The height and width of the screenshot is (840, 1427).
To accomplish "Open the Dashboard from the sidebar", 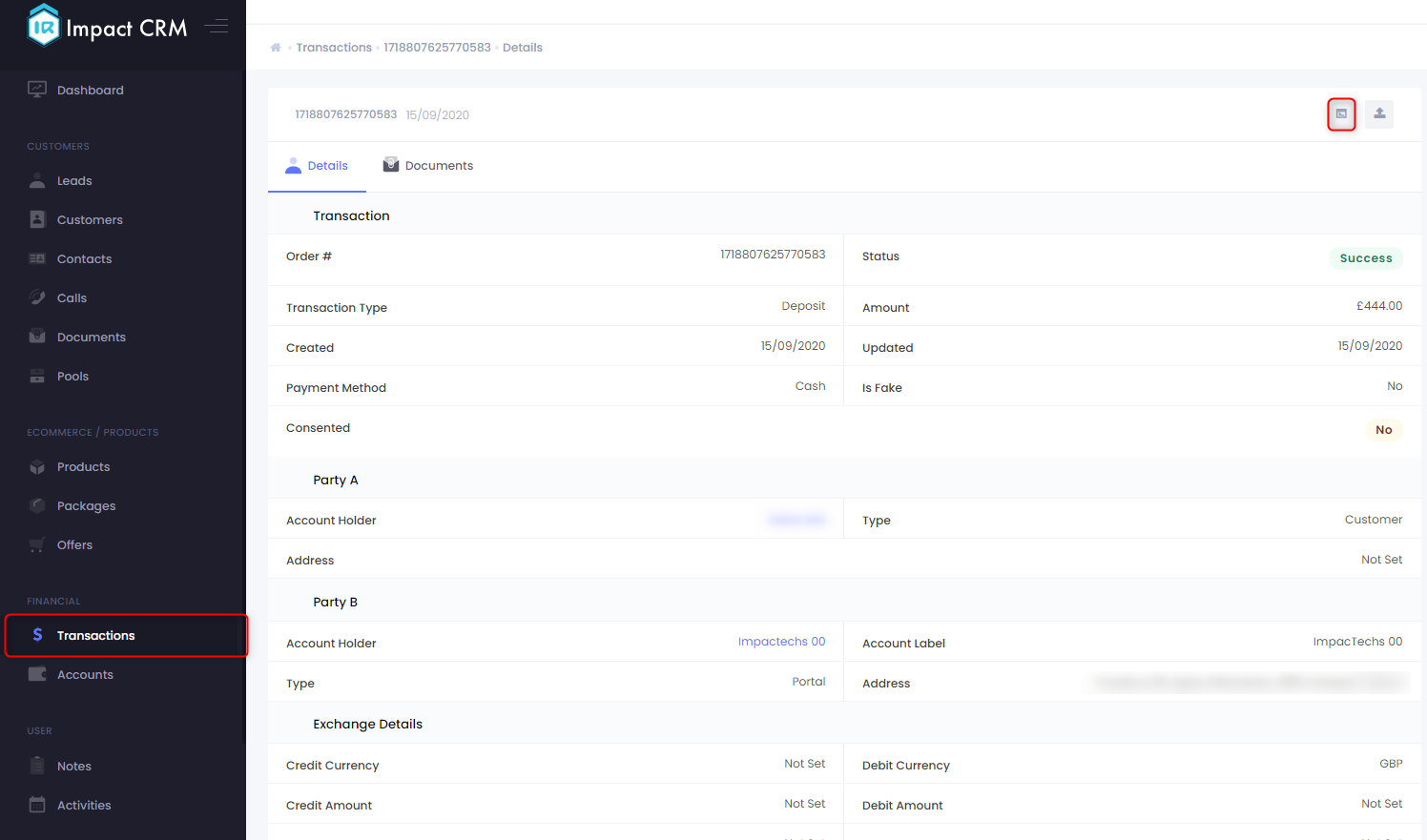I will [x=90, y=90].
